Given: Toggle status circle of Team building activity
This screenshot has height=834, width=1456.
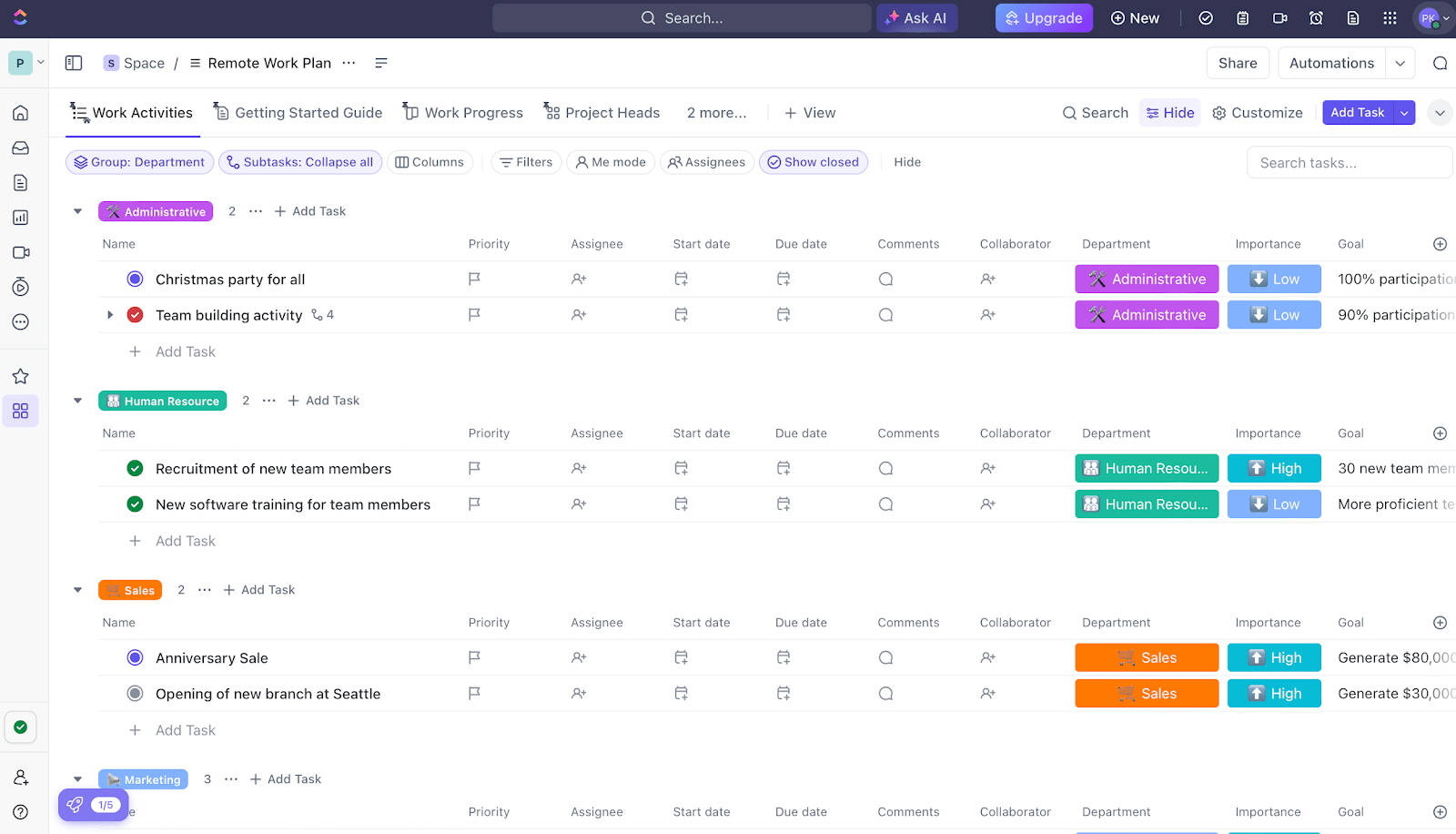Looking at the screenshot, I should point(135,315).
